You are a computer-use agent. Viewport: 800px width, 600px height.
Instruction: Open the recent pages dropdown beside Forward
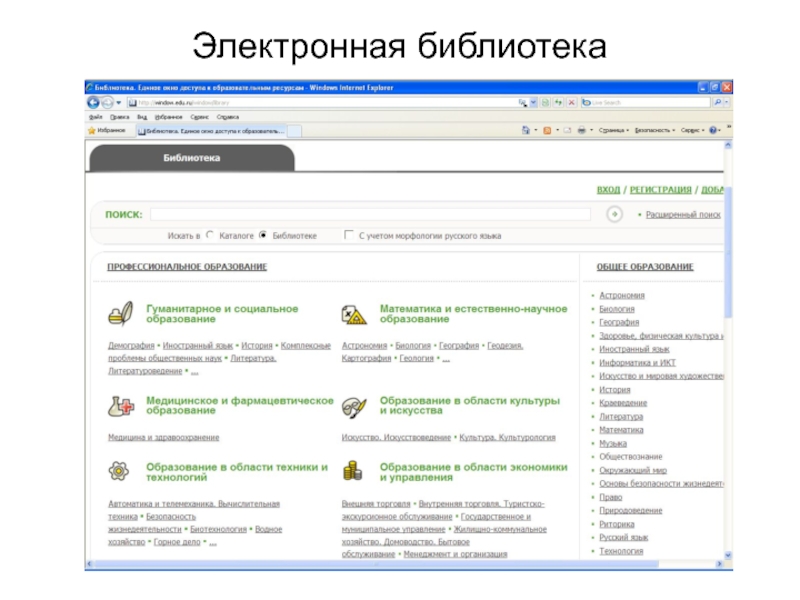point(118,103)
